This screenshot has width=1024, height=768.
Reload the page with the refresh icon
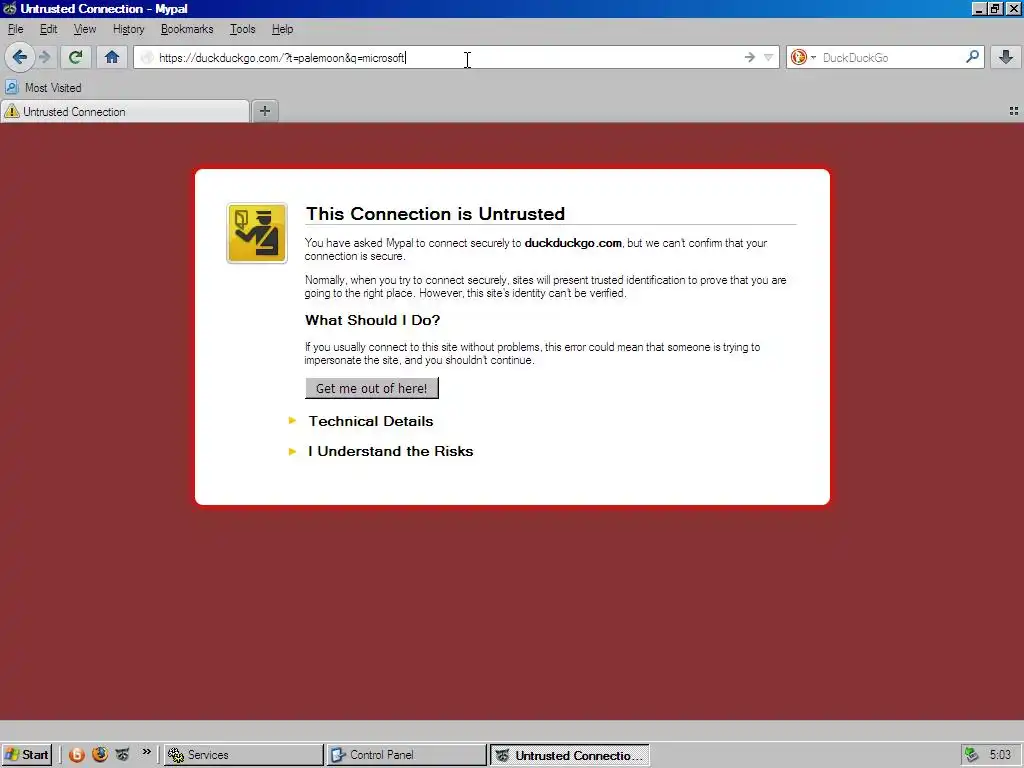click(x=76, y=57)
